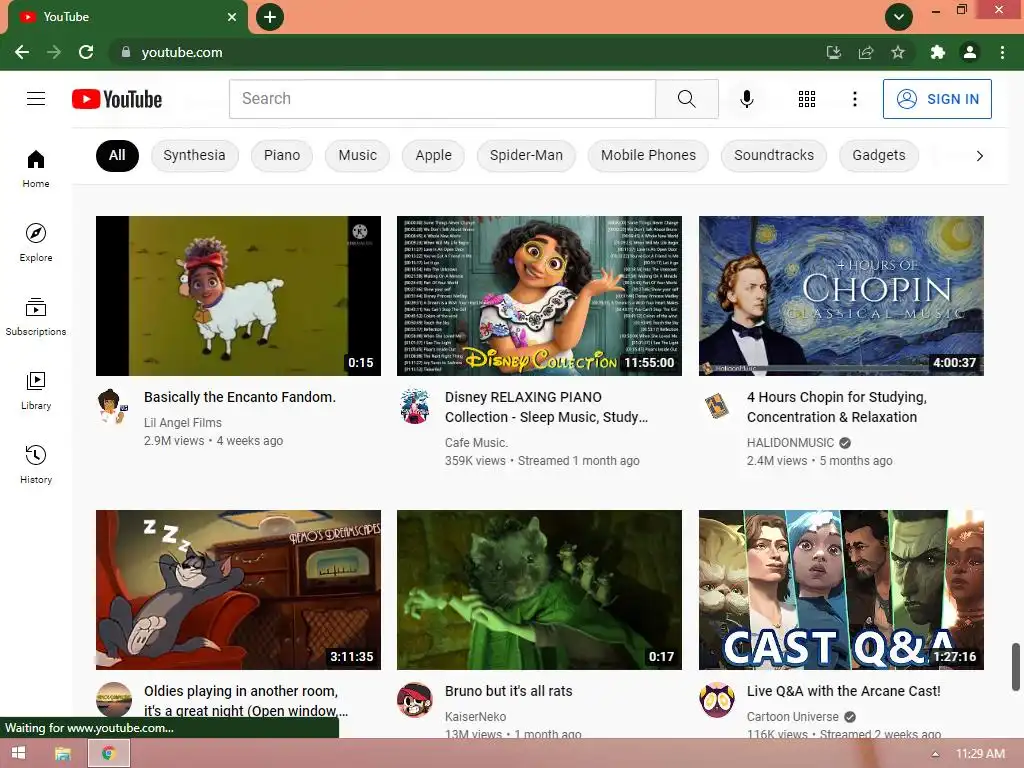The image size is (1024, 768).
Task: Open Explore in sidebar
Action: pyautogui.click(x=36, y=242)
